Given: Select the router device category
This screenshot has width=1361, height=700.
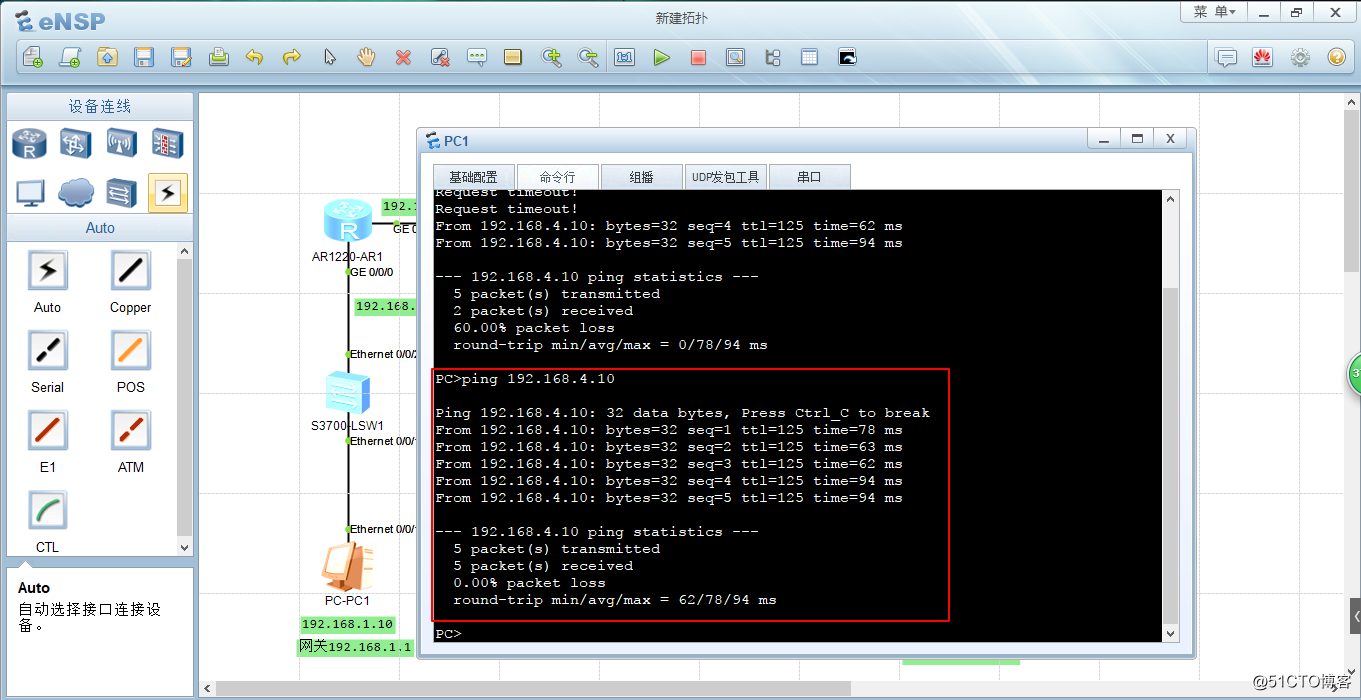Looking at the screenshot, I should pyautogui.click(x=30, y=143).
